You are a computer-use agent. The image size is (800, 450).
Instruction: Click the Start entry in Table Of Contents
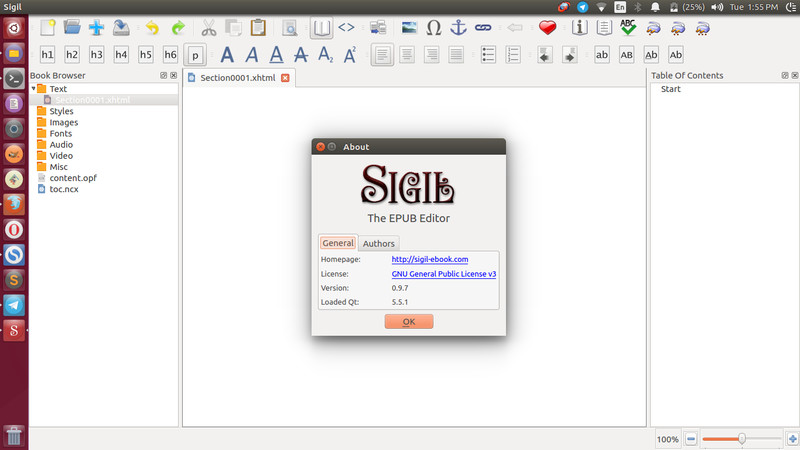(670, 89)
